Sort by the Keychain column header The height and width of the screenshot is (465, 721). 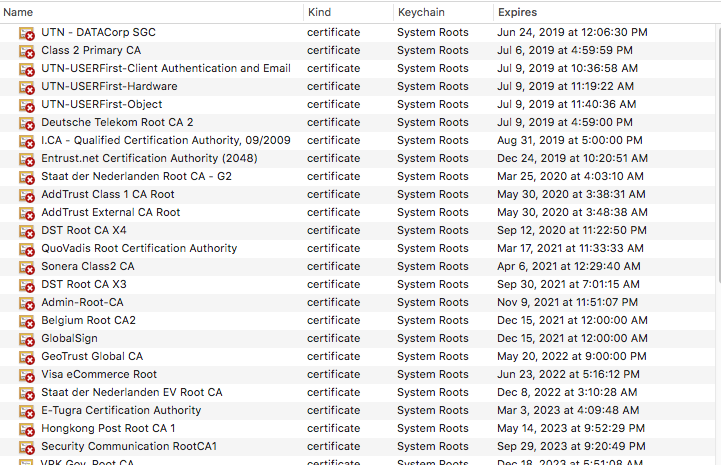pos(443,12)
